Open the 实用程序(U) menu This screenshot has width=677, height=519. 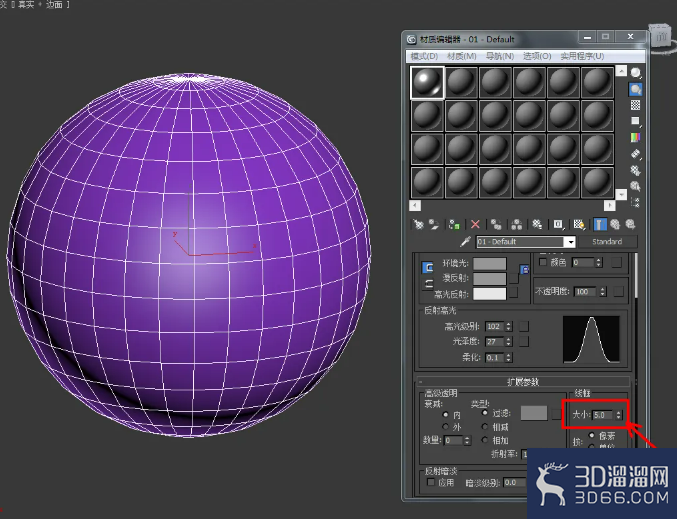point(582,56)
